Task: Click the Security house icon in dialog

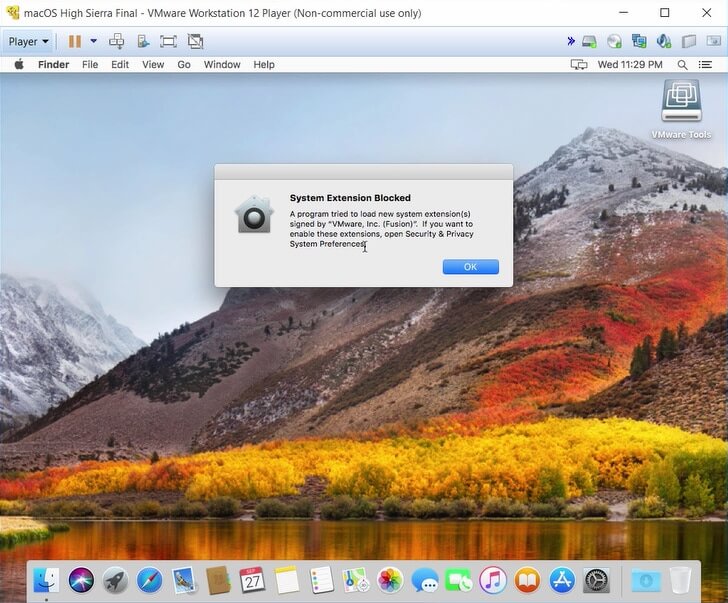Action: click(253, 214)
